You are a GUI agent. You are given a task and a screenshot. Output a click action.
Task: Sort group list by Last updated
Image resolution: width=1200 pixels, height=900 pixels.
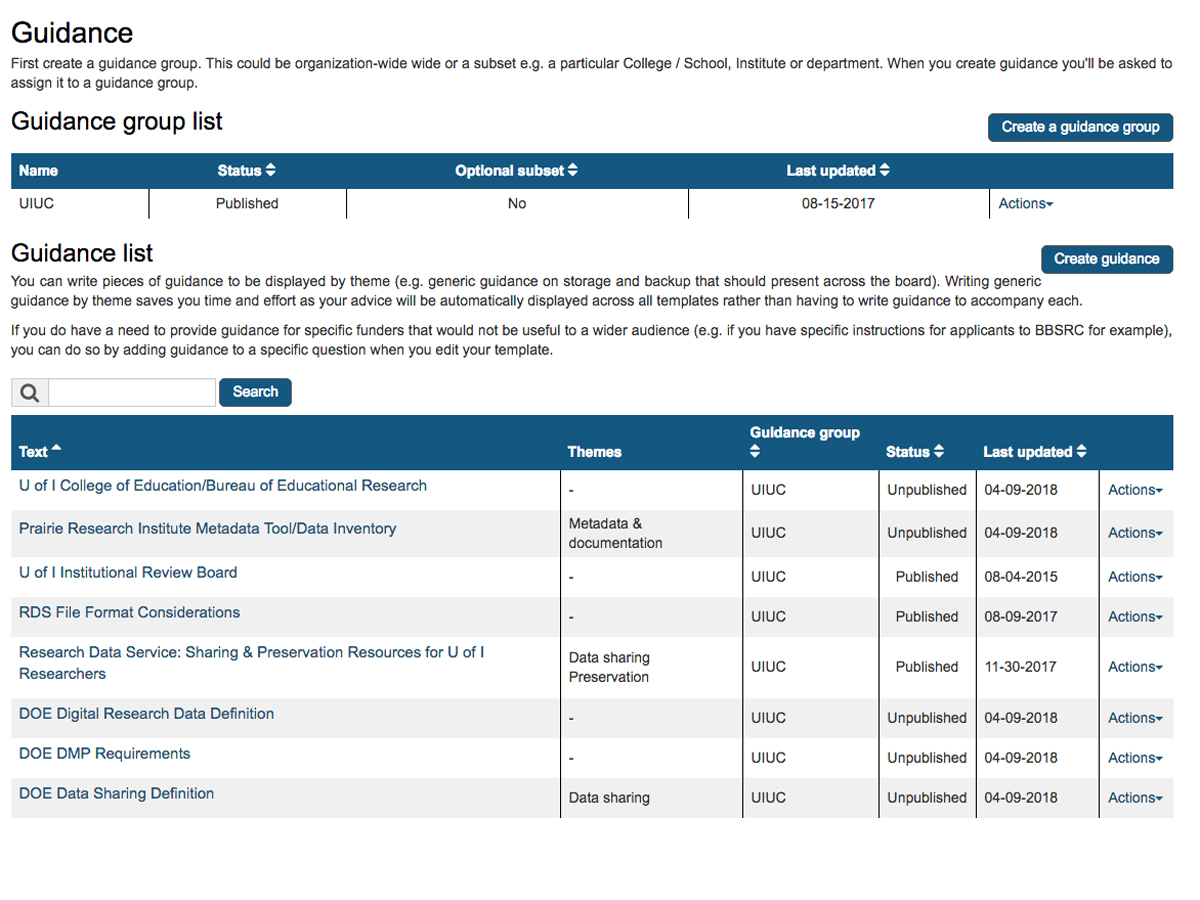(838, 171)
